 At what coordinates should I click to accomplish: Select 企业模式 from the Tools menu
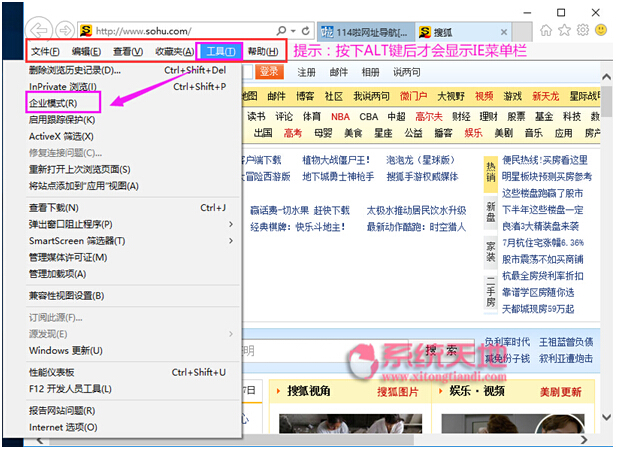pyautogui.click(x=52, y=103)
